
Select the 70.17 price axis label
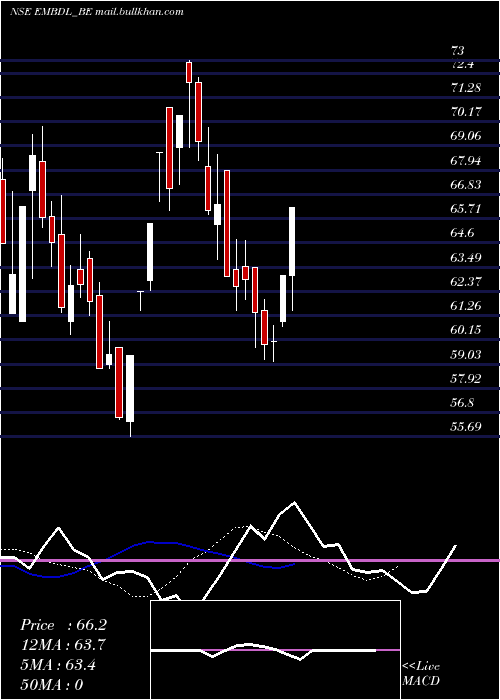pos(466,112)
